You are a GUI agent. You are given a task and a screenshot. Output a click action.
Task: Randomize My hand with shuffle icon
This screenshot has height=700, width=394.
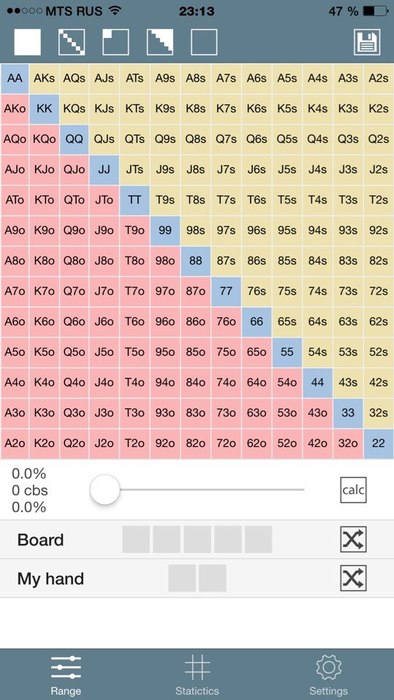(353, 578)
